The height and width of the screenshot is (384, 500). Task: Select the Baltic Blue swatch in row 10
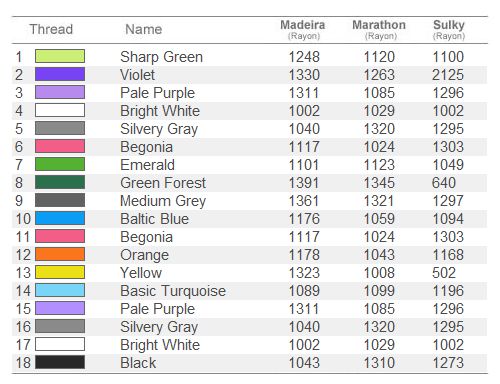click(60, 218)
